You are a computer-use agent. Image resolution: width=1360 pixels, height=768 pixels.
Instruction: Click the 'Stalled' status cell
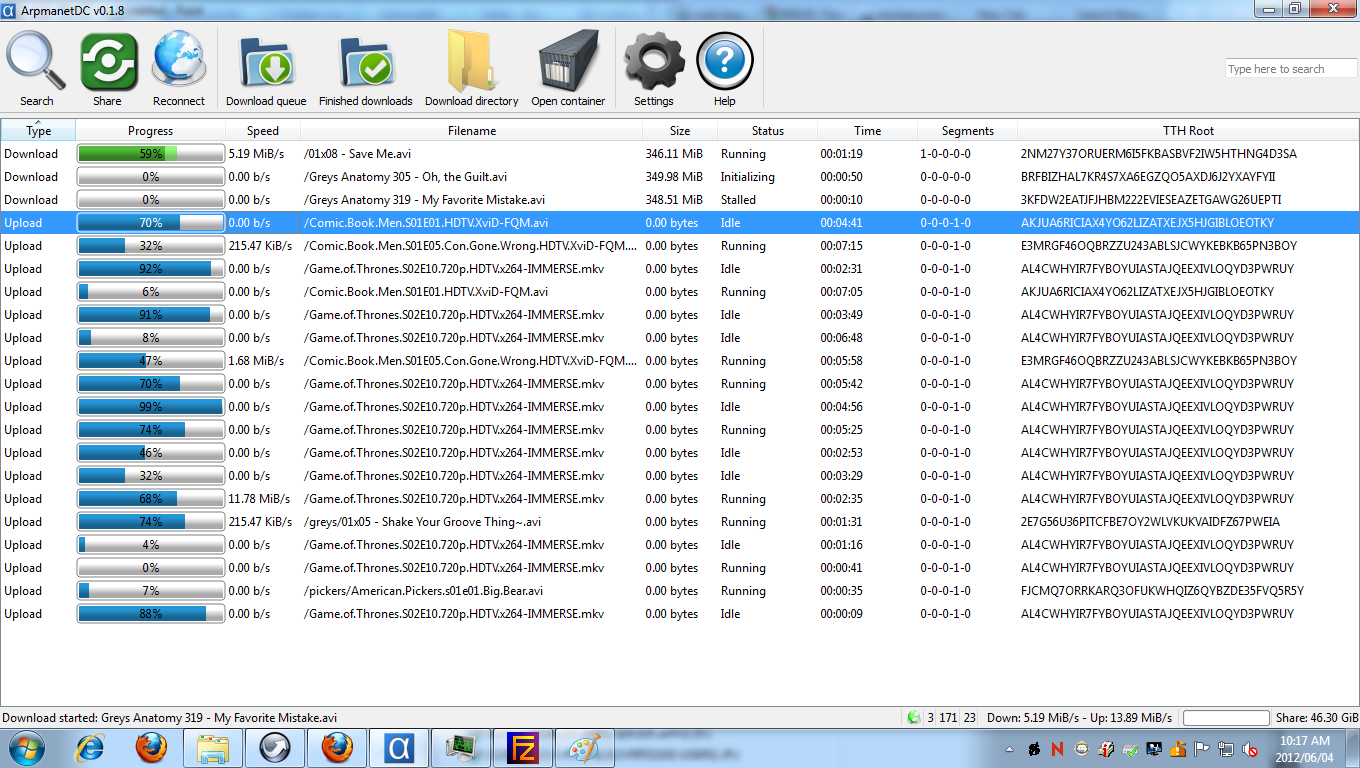[738, 200]
